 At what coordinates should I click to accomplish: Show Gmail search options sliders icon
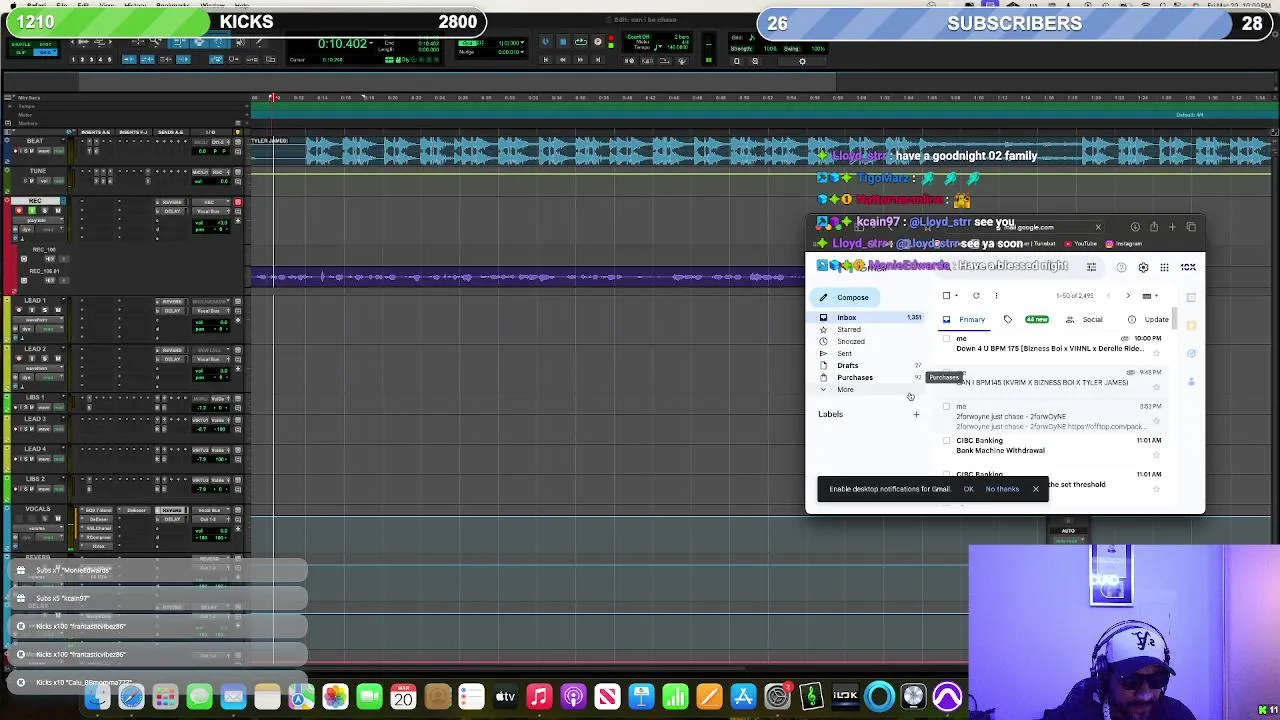1091,267
